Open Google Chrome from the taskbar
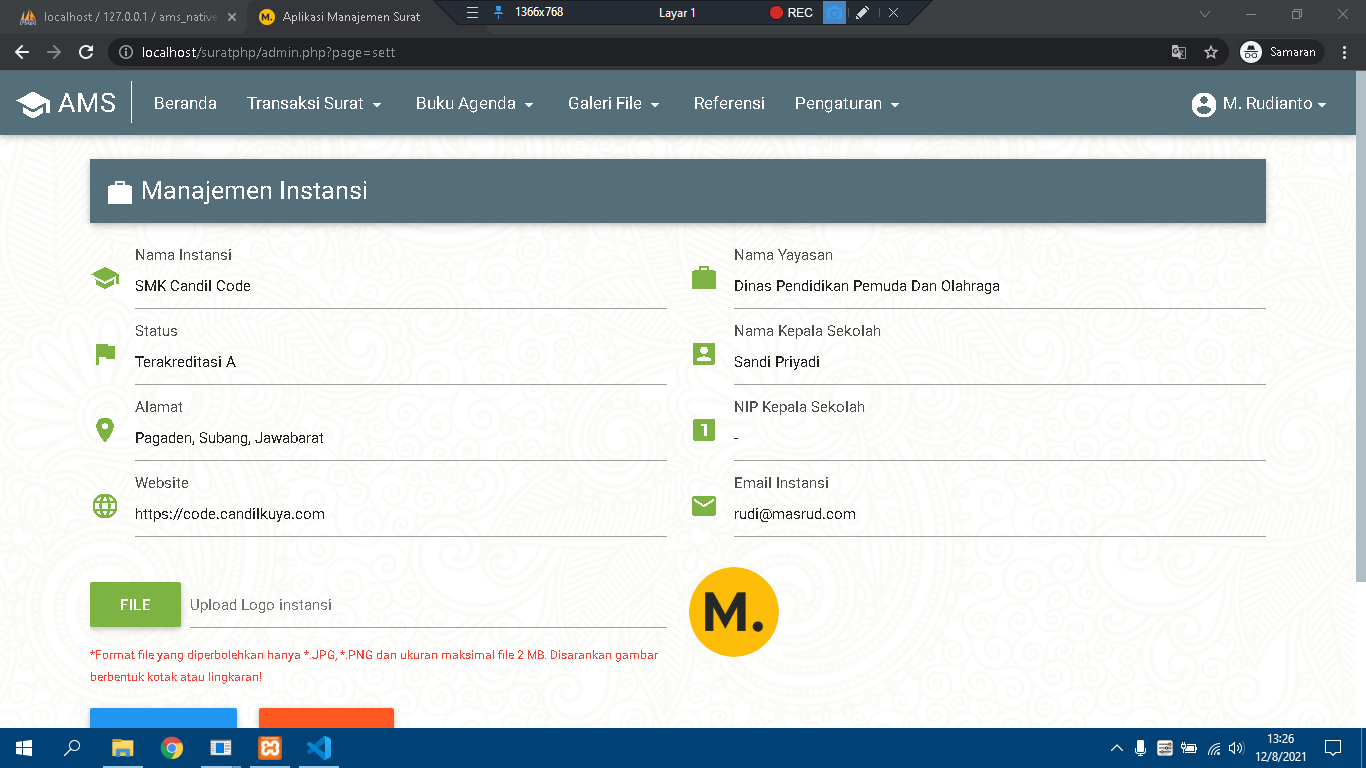The height and width of the screenshot is (768, 1366). point(172,748)
